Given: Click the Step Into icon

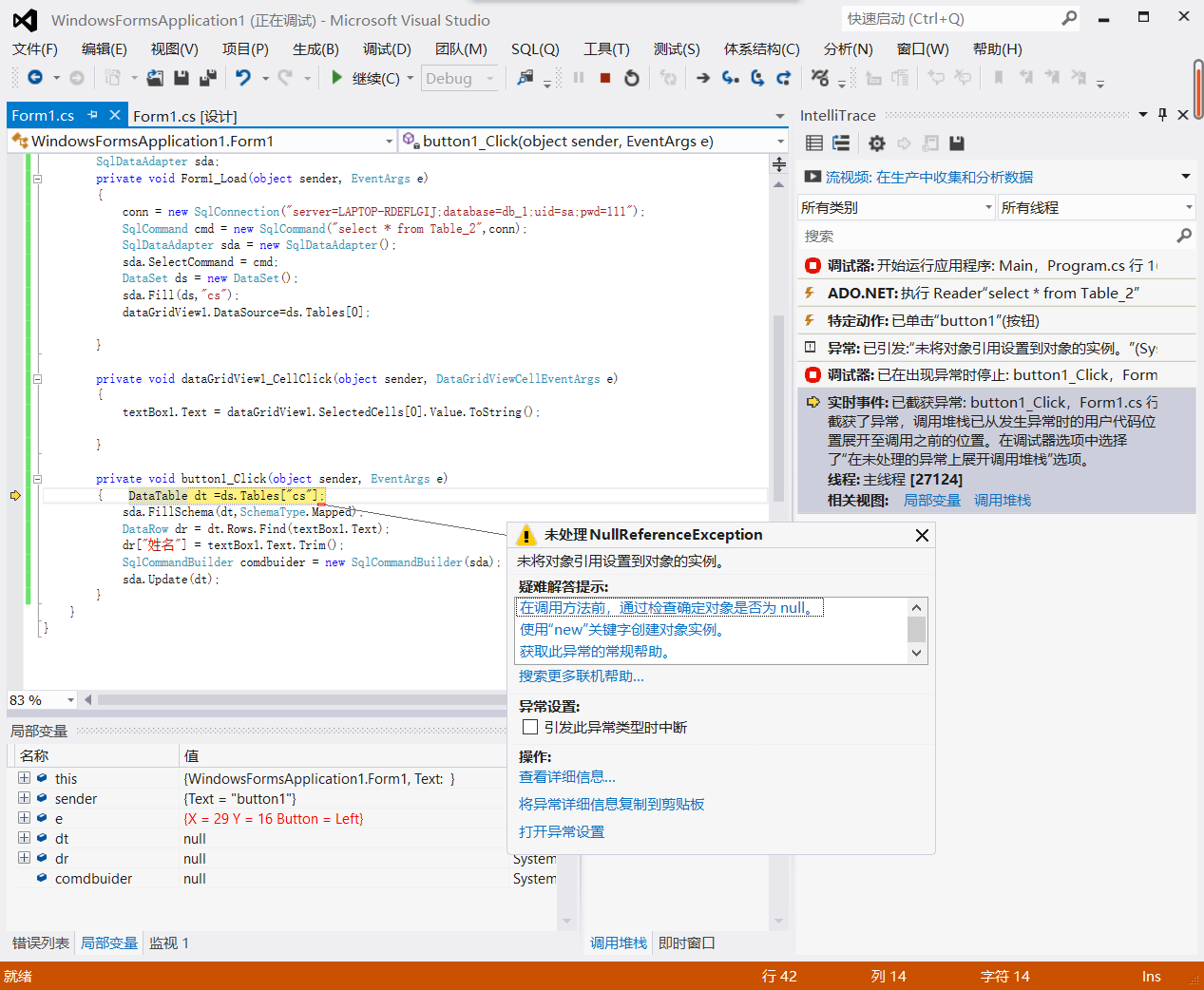Looking at the screenshot, I should (x=730, y=78).
